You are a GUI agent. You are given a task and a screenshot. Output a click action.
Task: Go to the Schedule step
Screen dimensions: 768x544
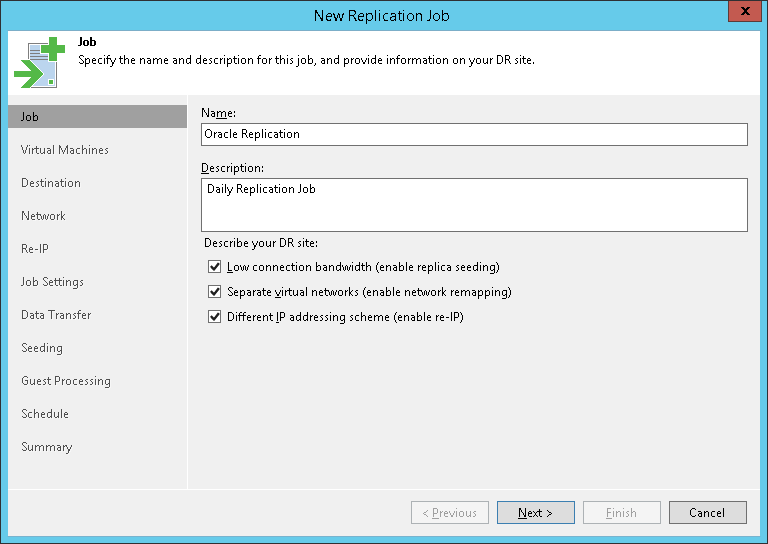tap(45, 414)
